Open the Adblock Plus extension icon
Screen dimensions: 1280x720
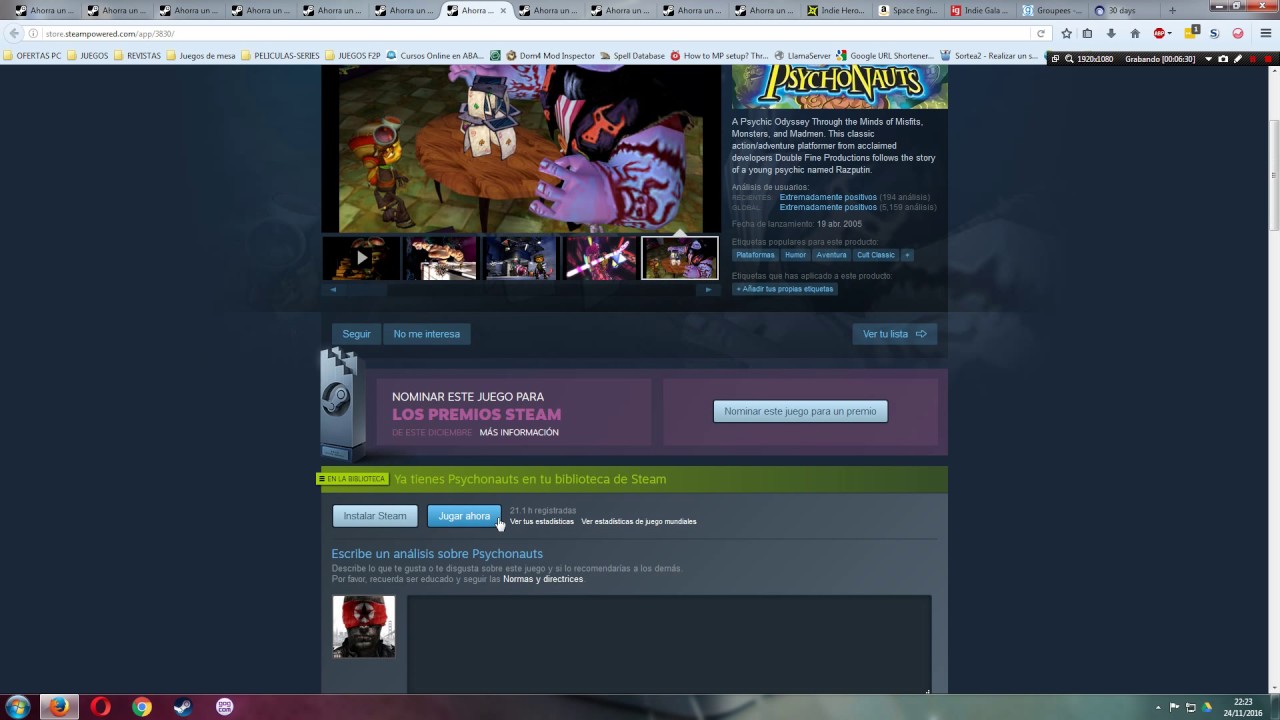coord(1160,33)
